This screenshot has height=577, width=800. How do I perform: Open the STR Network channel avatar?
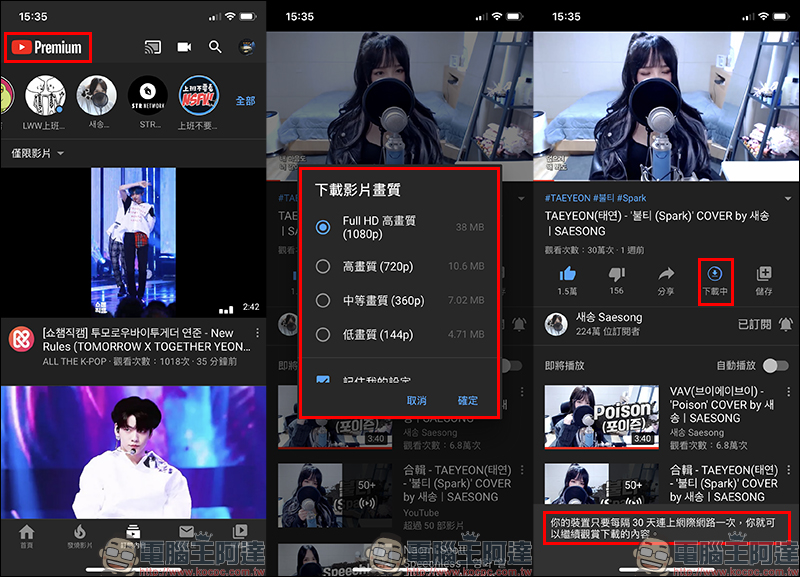tap(148, 95)
